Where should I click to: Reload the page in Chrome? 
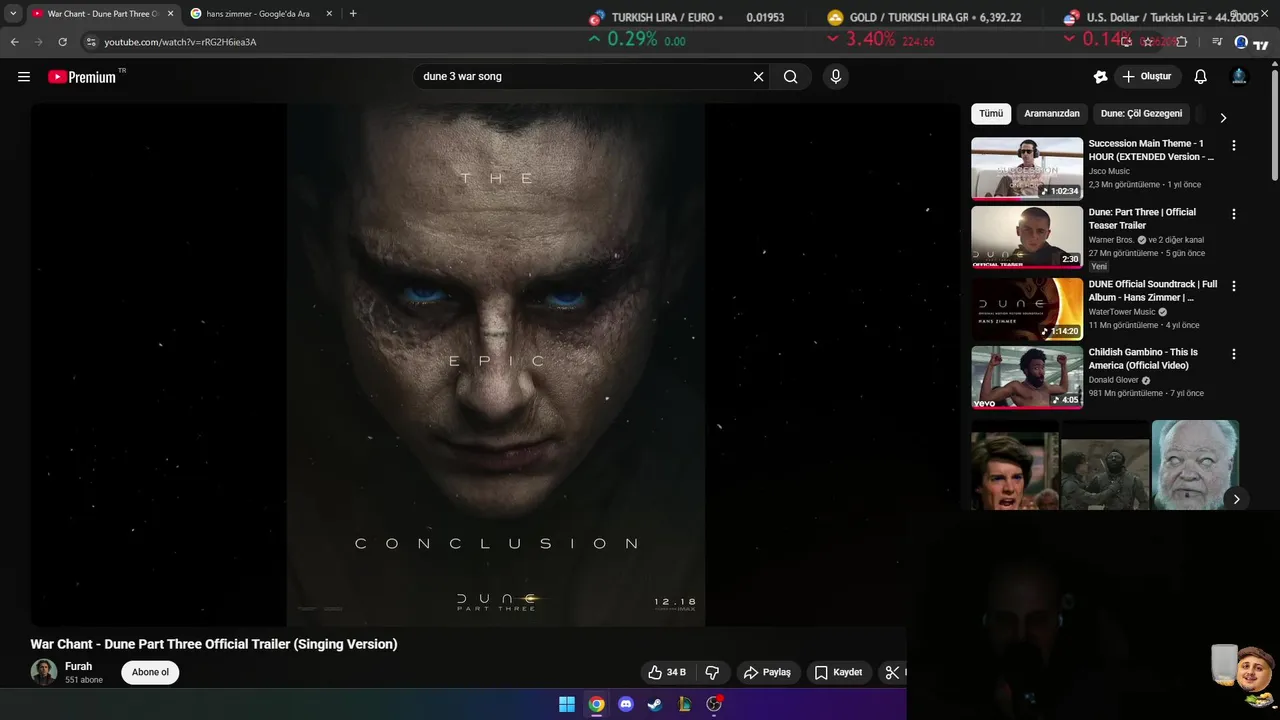[x=63, y=42]
